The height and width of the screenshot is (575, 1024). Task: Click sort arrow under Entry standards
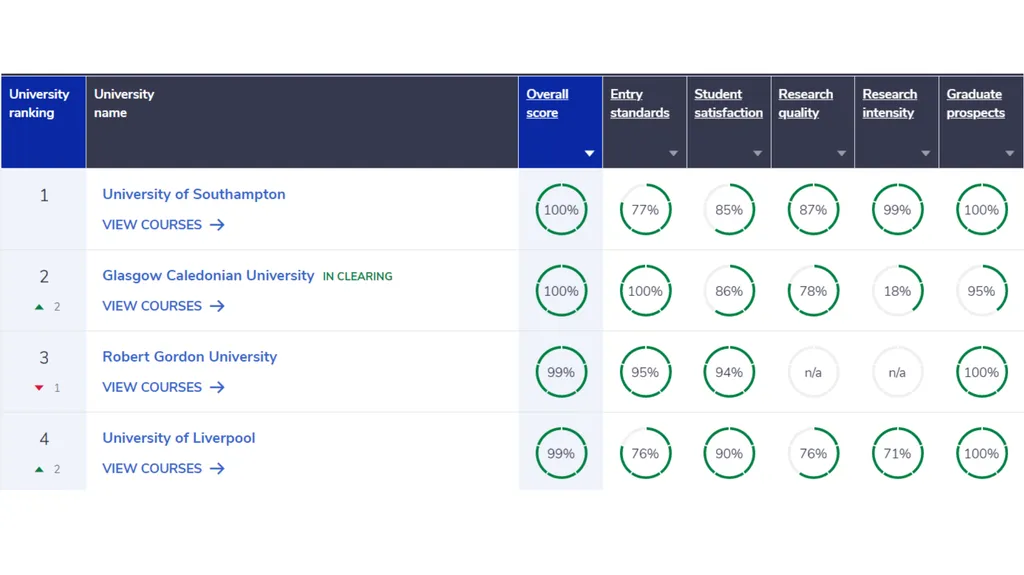pyautogui.click(x=673, y=154)
